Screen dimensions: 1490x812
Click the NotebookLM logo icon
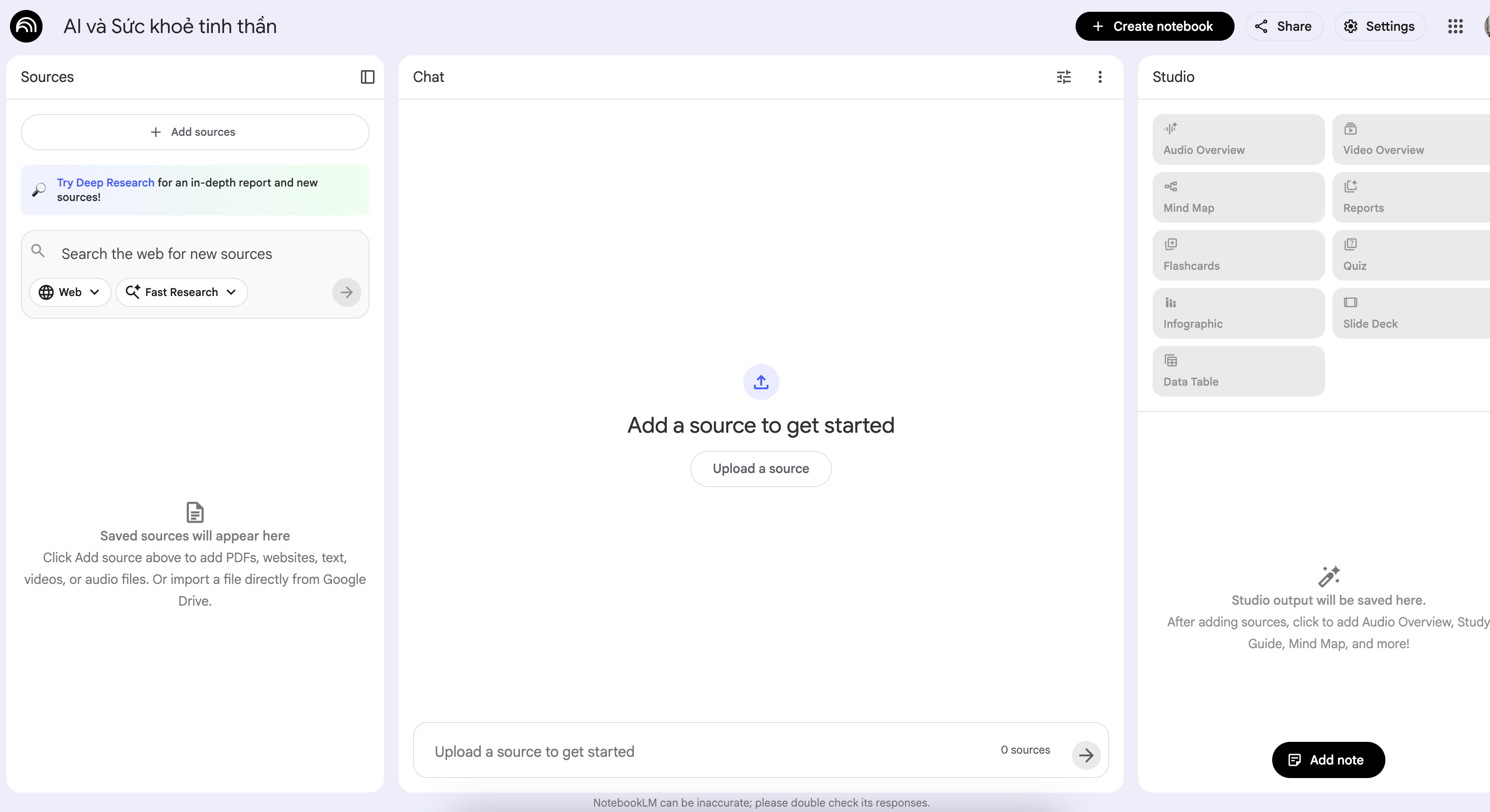pyautogui.click(x=26, y=26)
